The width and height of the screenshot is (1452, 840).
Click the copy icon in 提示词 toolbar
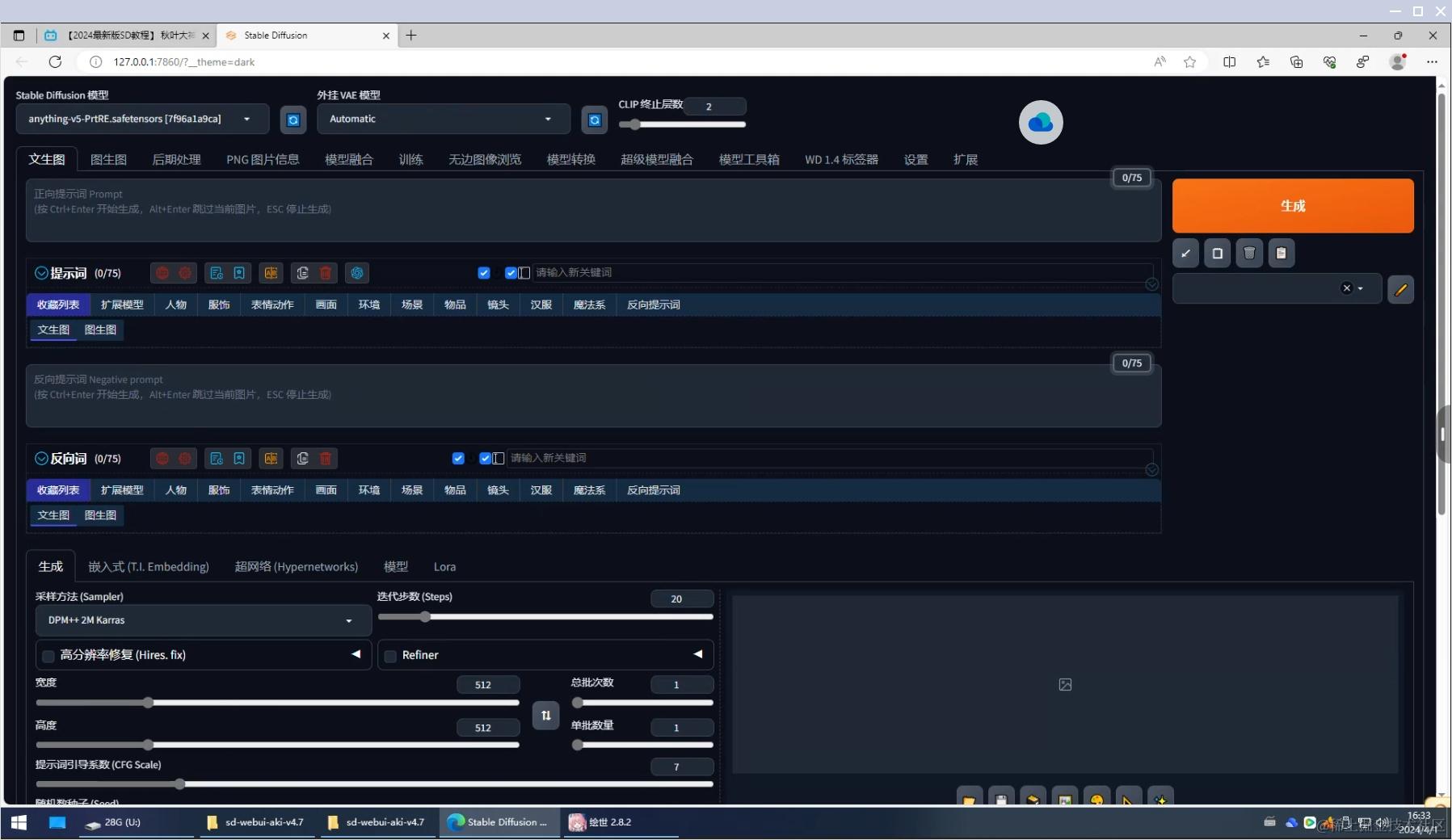tap(303, 273)
